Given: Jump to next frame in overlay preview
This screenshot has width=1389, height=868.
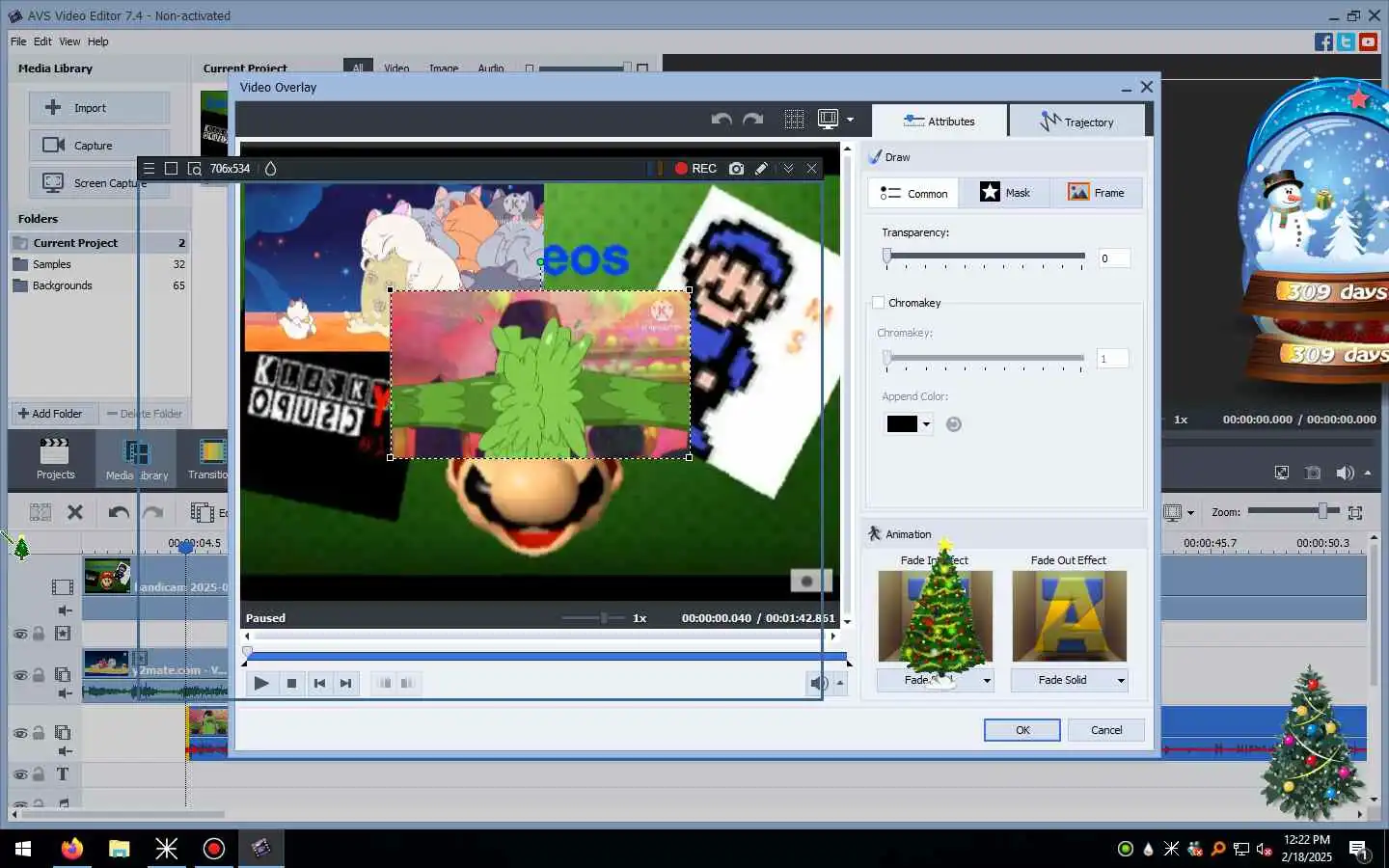Looking at the screenshot, I should 345,683.
